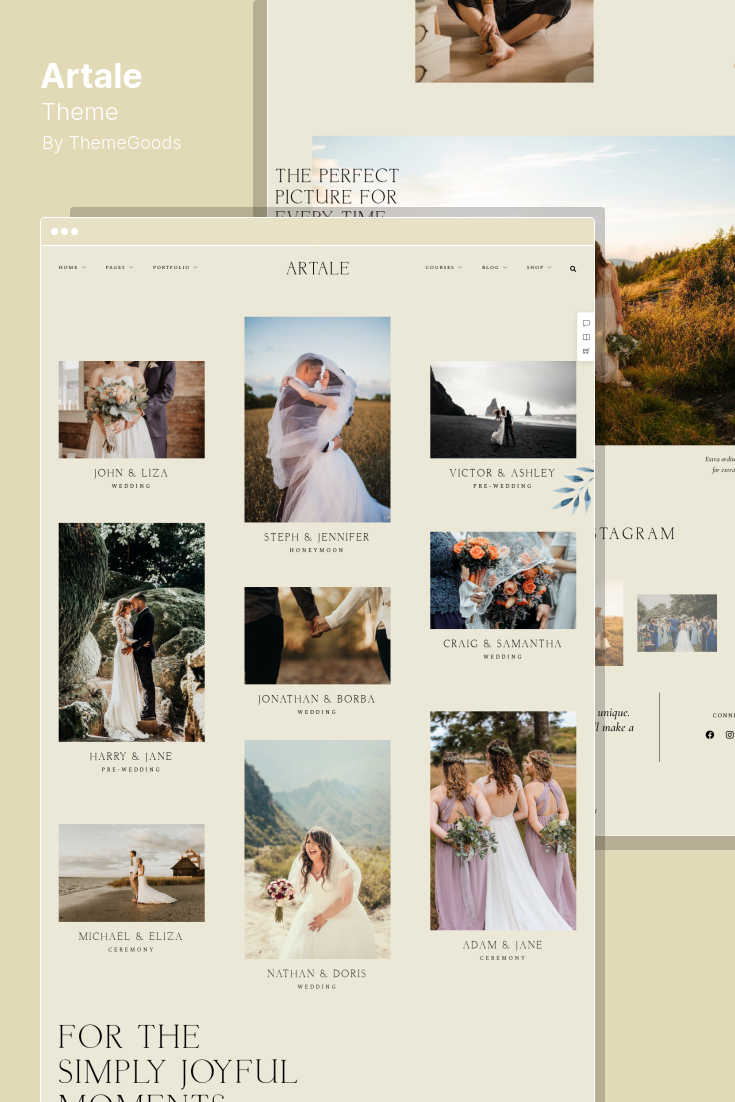The width and height of the screenshot is (735, 1102).
Task: Open the Victor & Ashley beach photo
Action: click(503, 410)
